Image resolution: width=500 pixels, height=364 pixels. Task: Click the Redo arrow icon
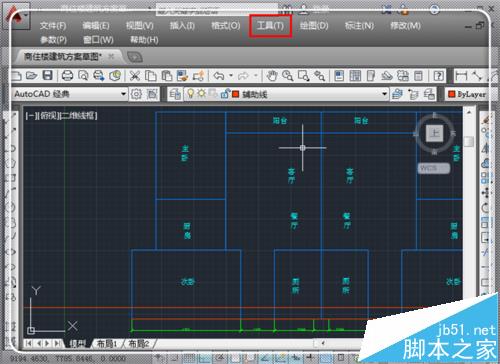[244, 76]
